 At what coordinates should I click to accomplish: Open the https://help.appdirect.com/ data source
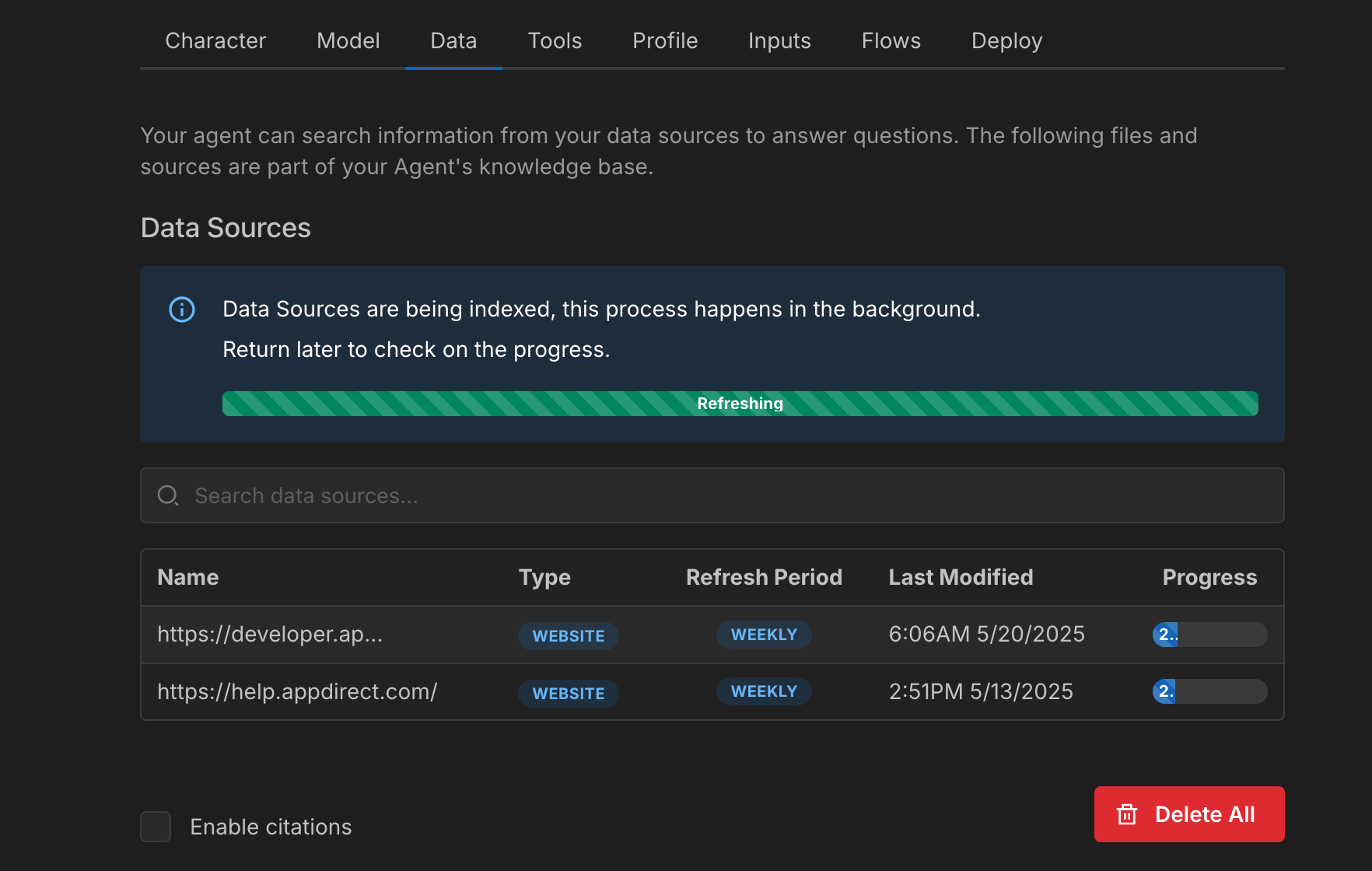click(297, 691)
